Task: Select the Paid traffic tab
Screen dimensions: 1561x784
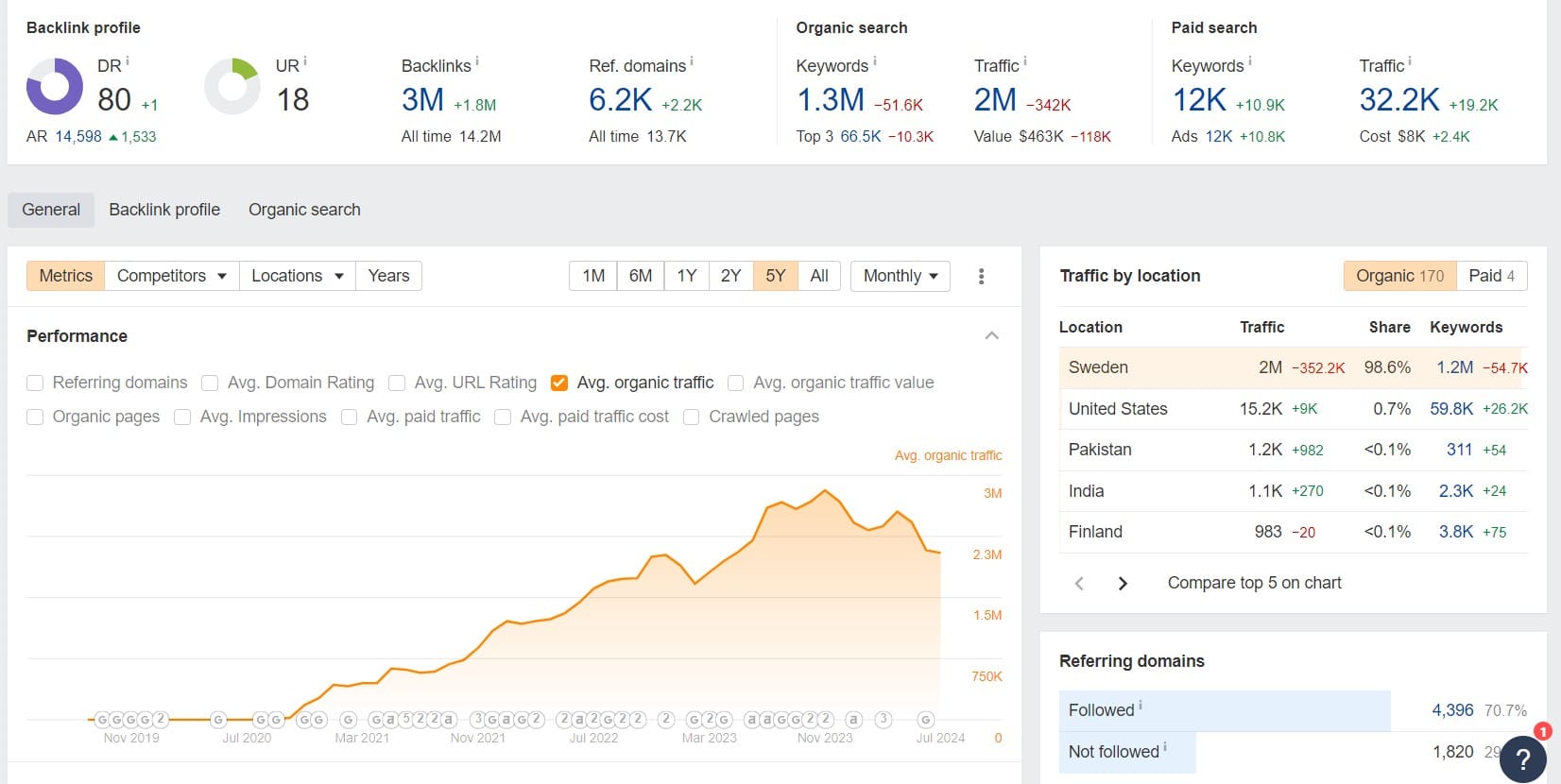Action: (1491, 276)
